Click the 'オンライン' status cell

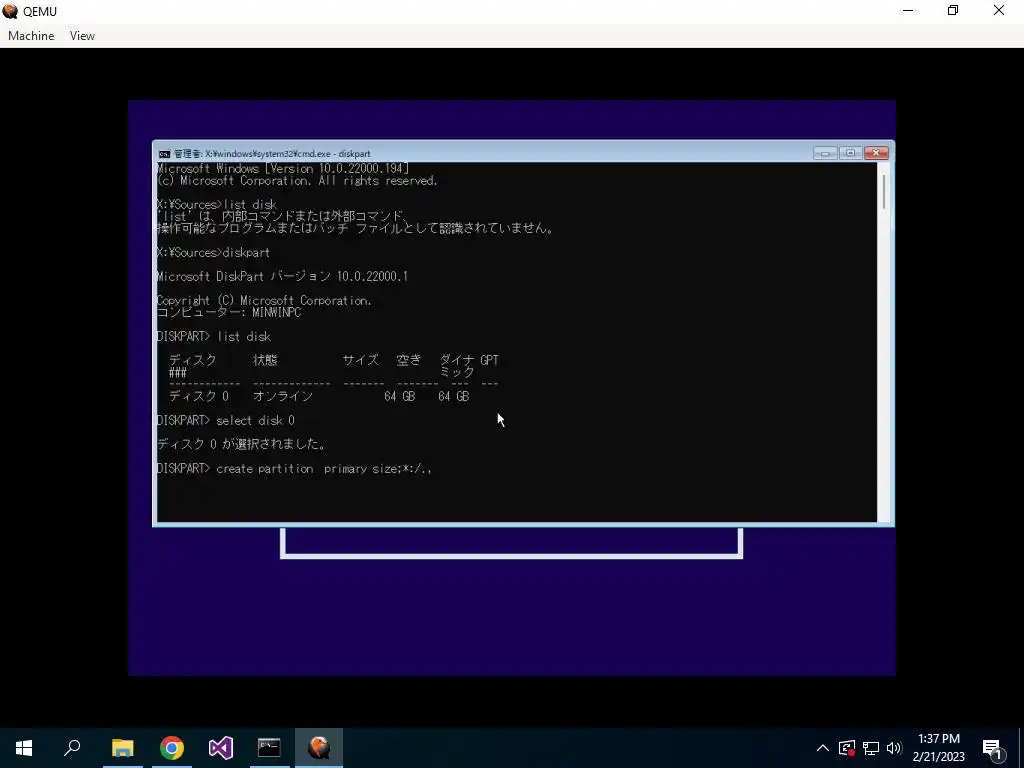tap(283, 396)
